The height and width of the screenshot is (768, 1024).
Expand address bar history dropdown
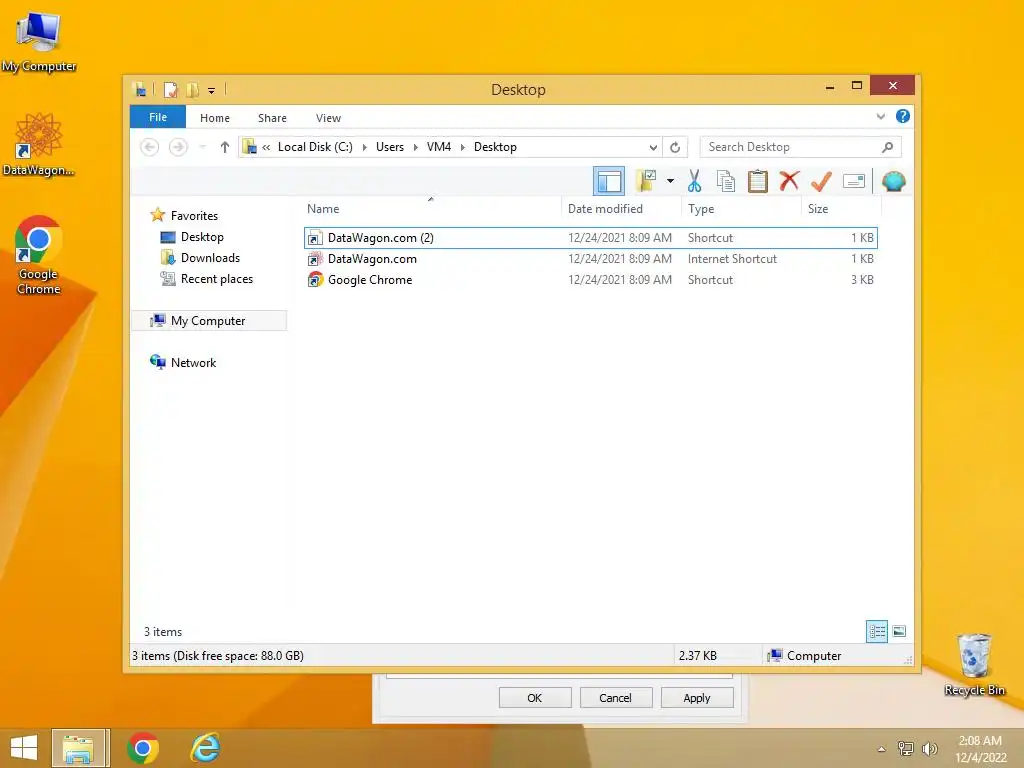pyautogui.click(x=653, y=147)
